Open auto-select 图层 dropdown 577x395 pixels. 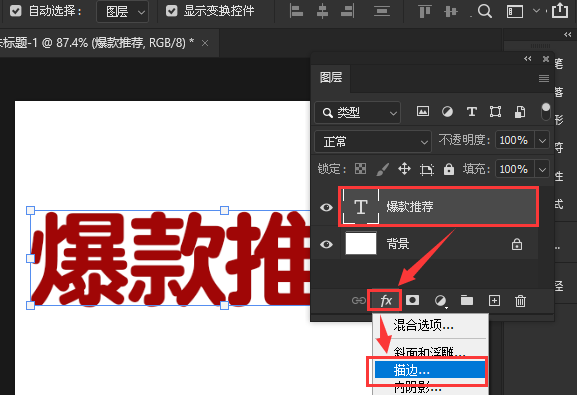click(x=123, y=11)
